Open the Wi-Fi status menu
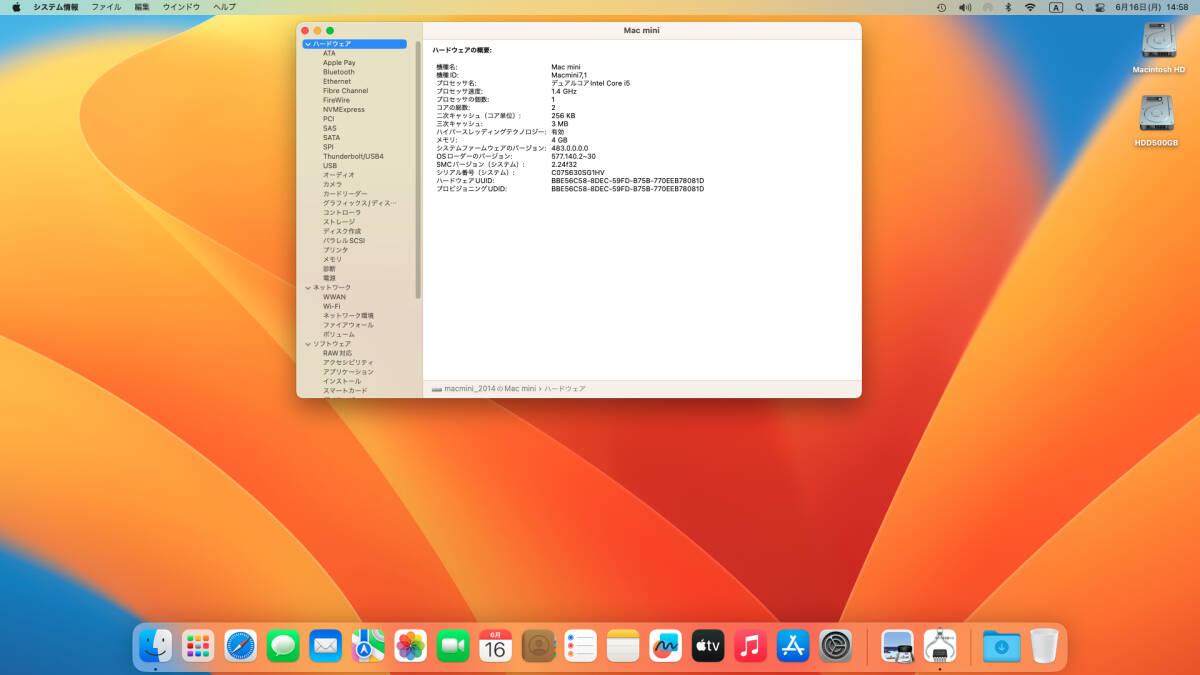 [1030, 7]
